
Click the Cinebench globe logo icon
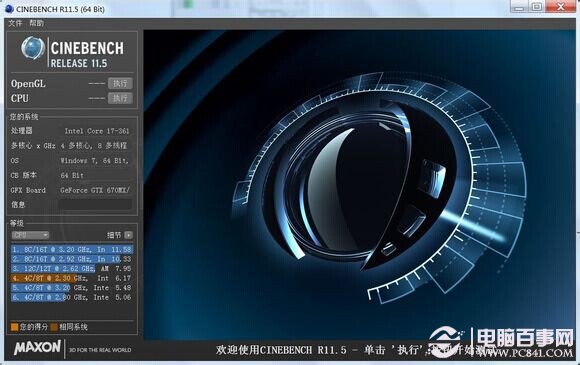pos(33,48)
